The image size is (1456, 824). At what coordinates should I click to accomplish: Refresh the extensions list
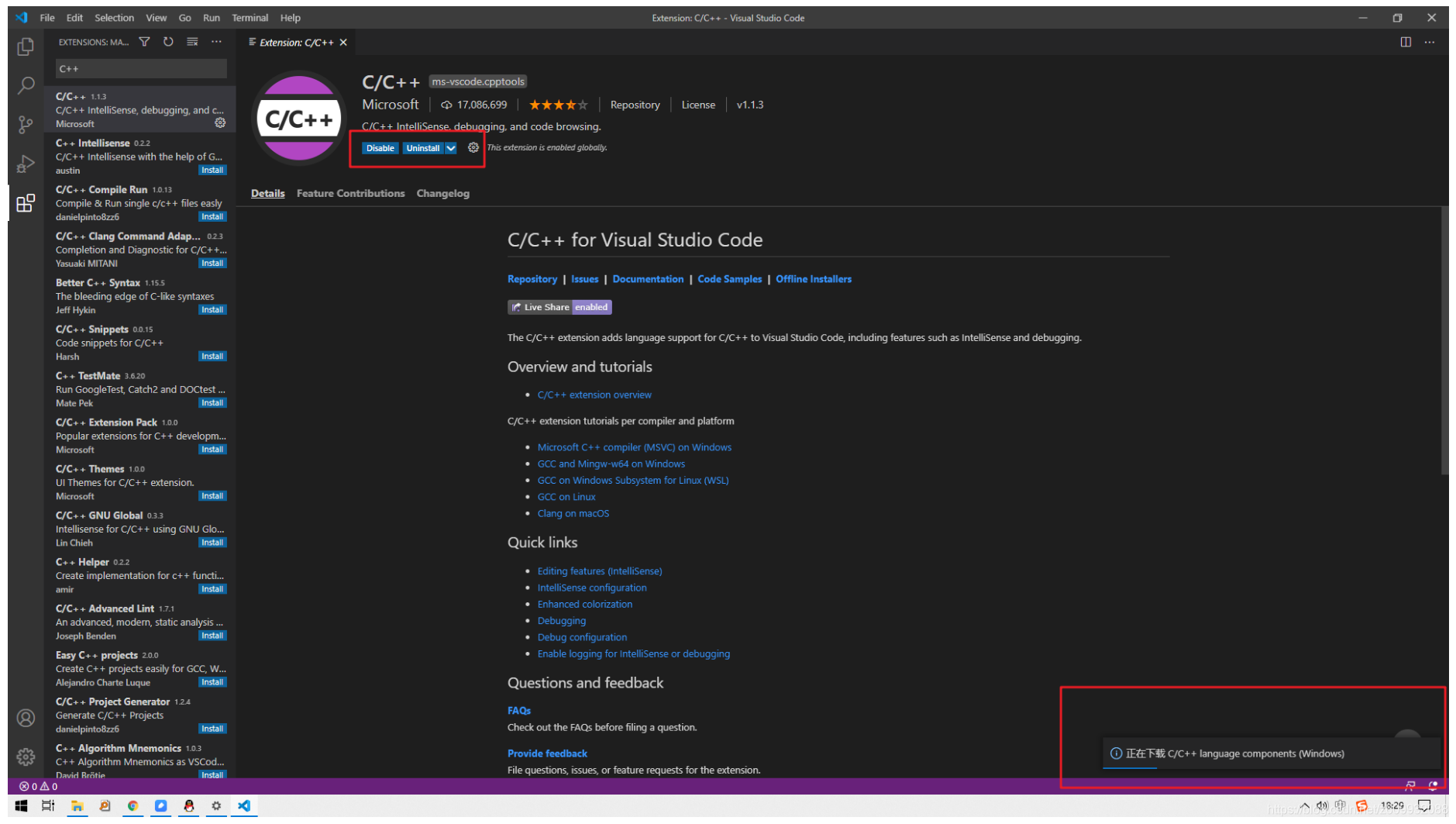168,42
